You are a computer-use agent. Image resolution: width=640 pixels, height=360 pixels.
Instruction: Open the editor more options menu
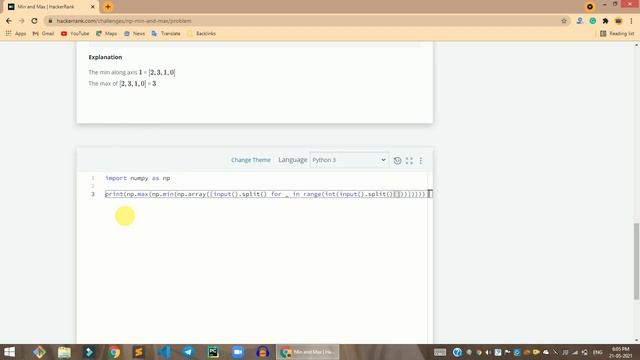(421, 160)
